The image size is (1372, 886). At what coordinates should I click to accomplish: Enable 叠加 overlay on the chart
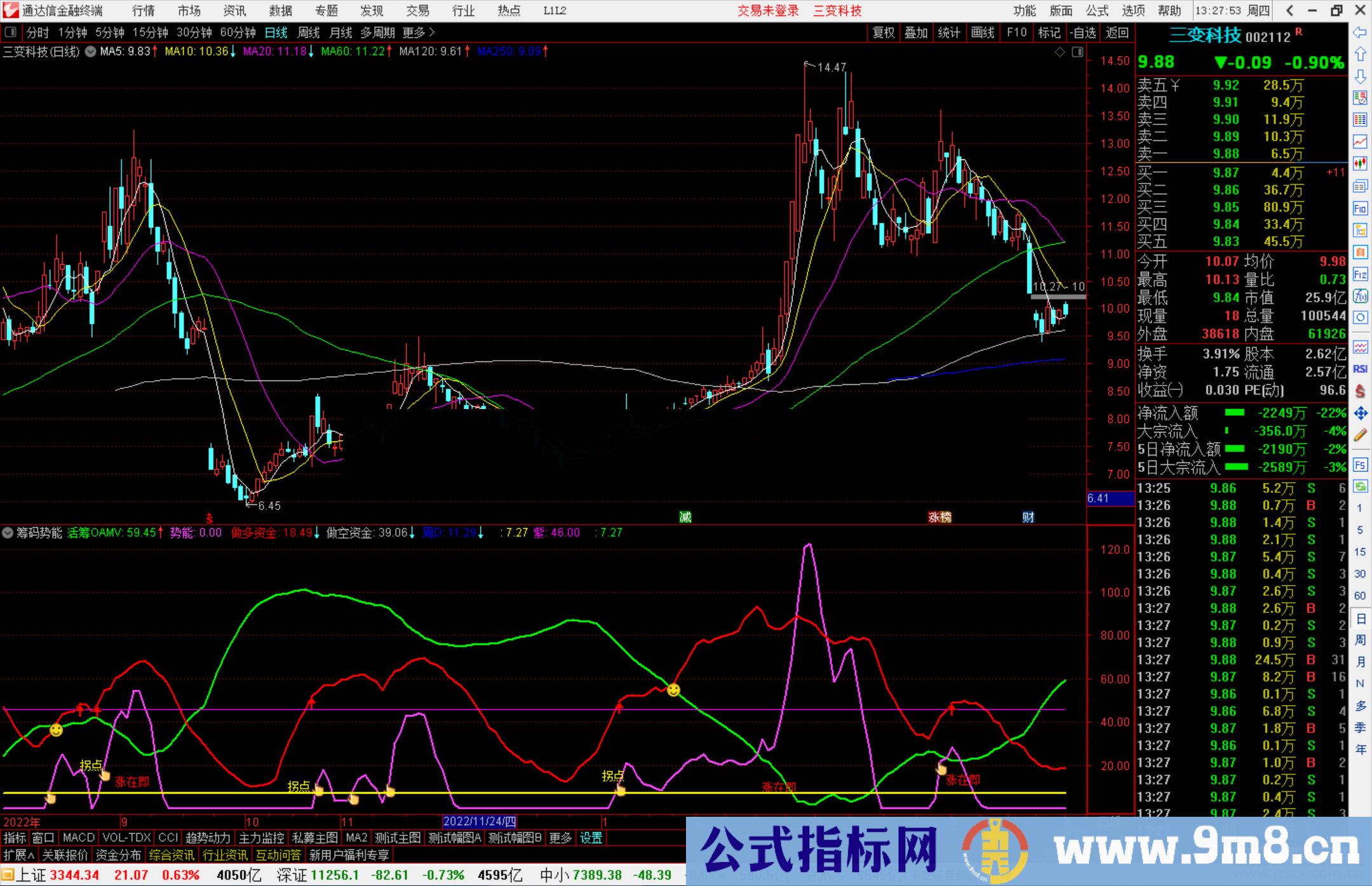pos(917,32)
